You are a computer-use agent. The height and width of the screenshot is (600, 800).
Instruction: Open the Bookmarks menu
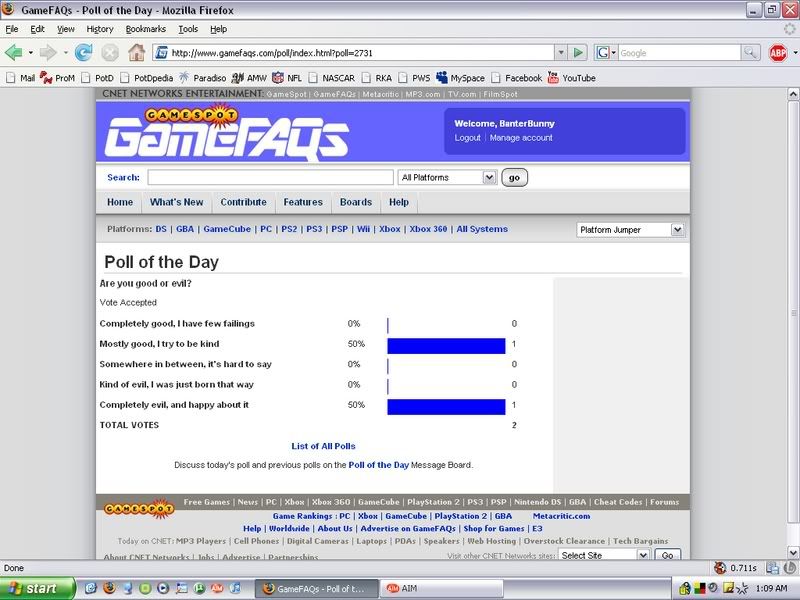coord(145,29)
